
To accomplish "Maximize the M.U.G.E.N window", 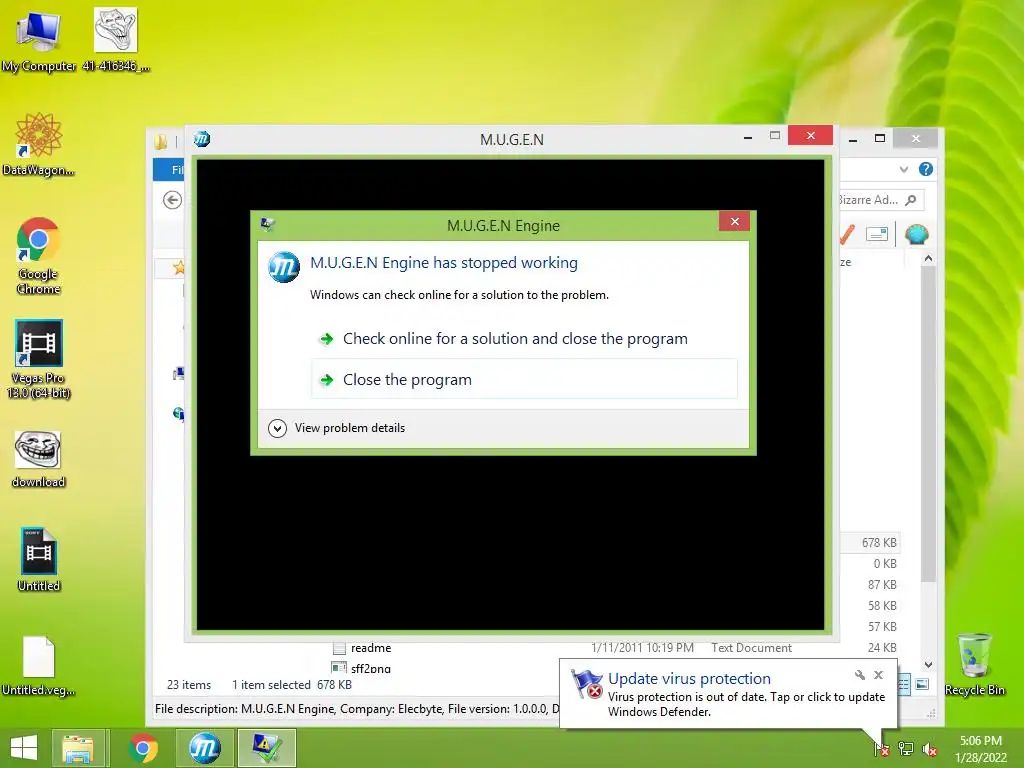I will click(775, 136).
